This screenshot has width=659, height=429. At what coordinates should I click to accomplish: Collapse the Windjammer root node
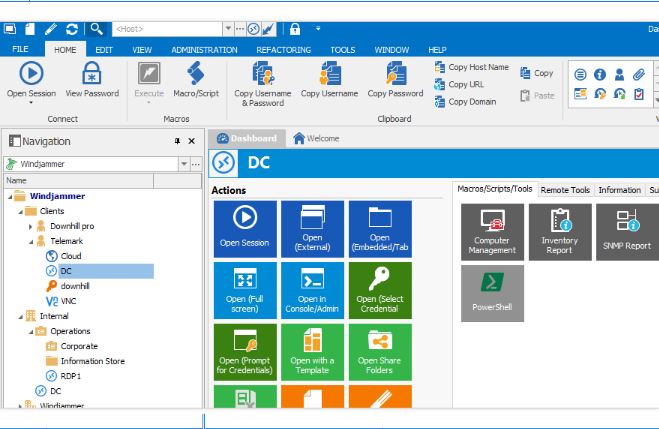tap(10, 196)
